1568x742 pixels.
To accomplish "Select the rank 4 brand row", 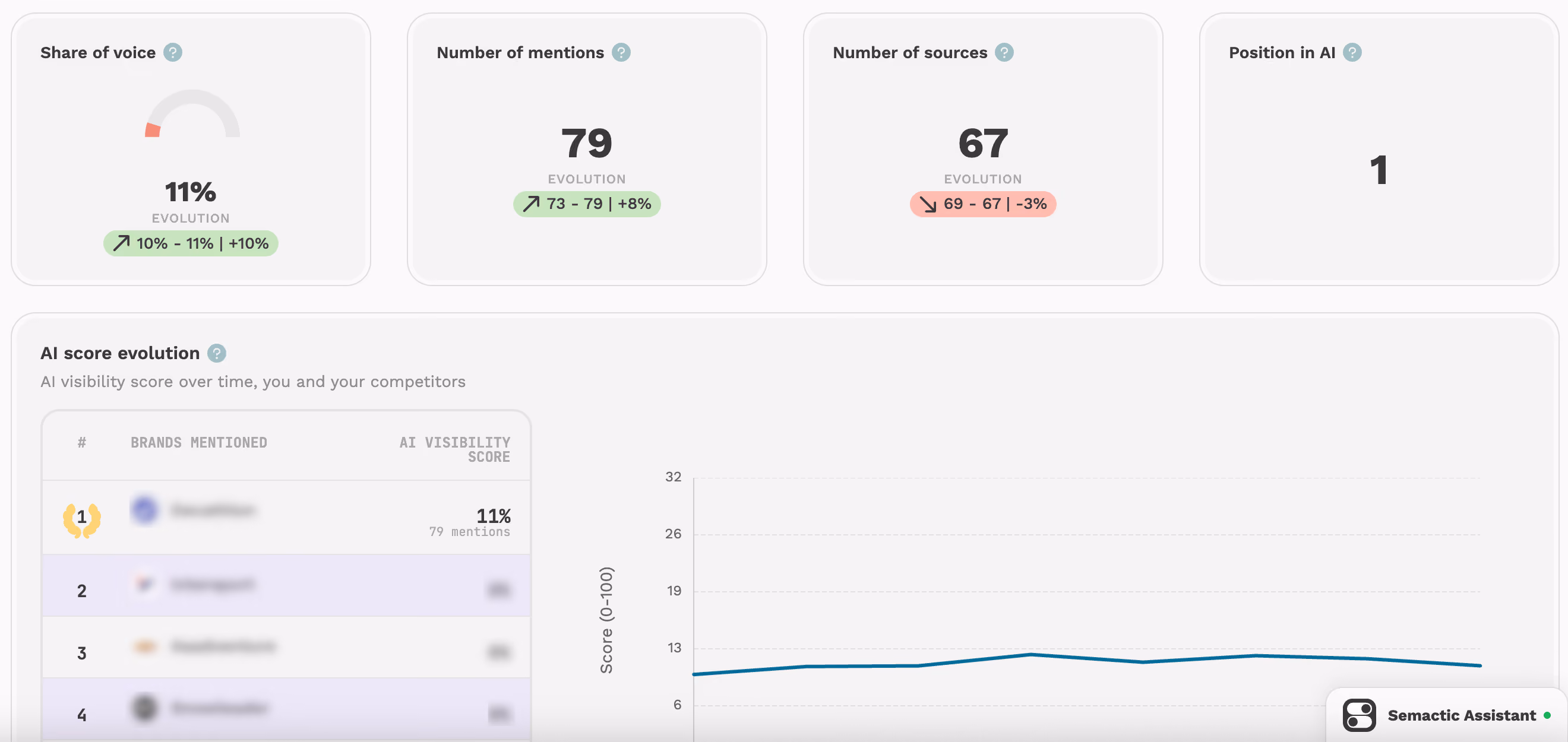I will (286, 710).
